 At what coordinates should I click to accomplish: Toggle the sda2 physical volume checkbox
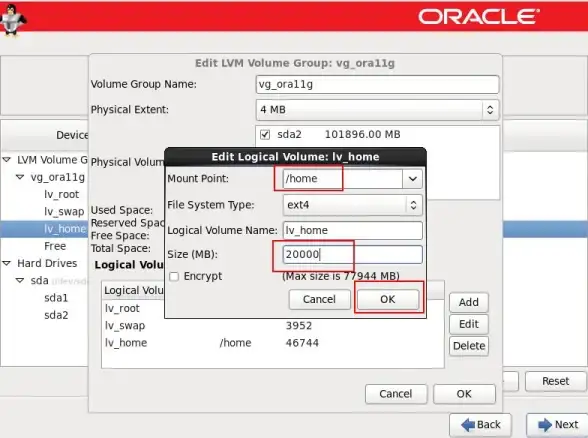[x=265, y=135]
